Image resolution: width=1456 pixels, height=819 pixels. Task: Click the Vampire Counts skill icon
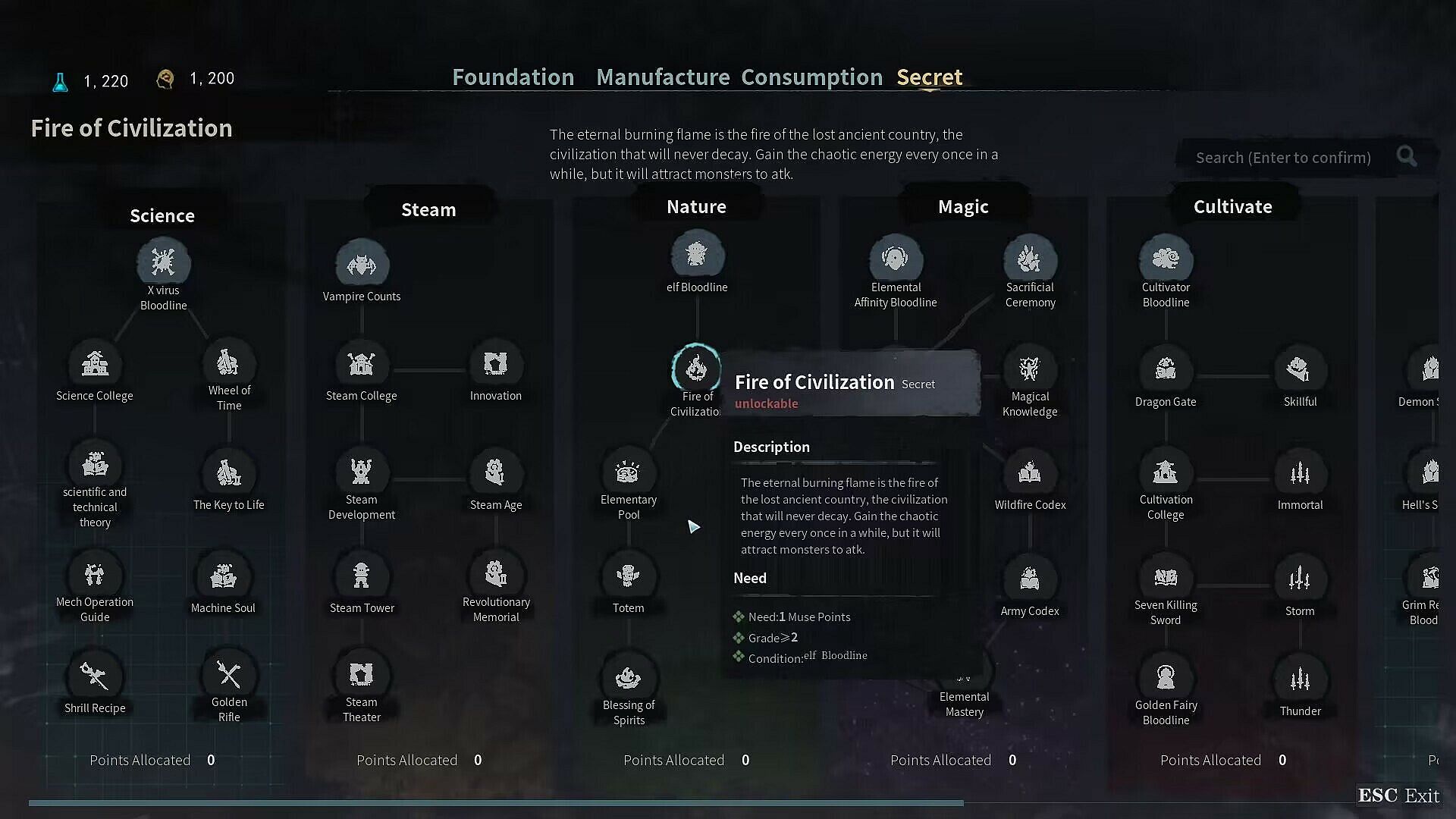(362, 265)
